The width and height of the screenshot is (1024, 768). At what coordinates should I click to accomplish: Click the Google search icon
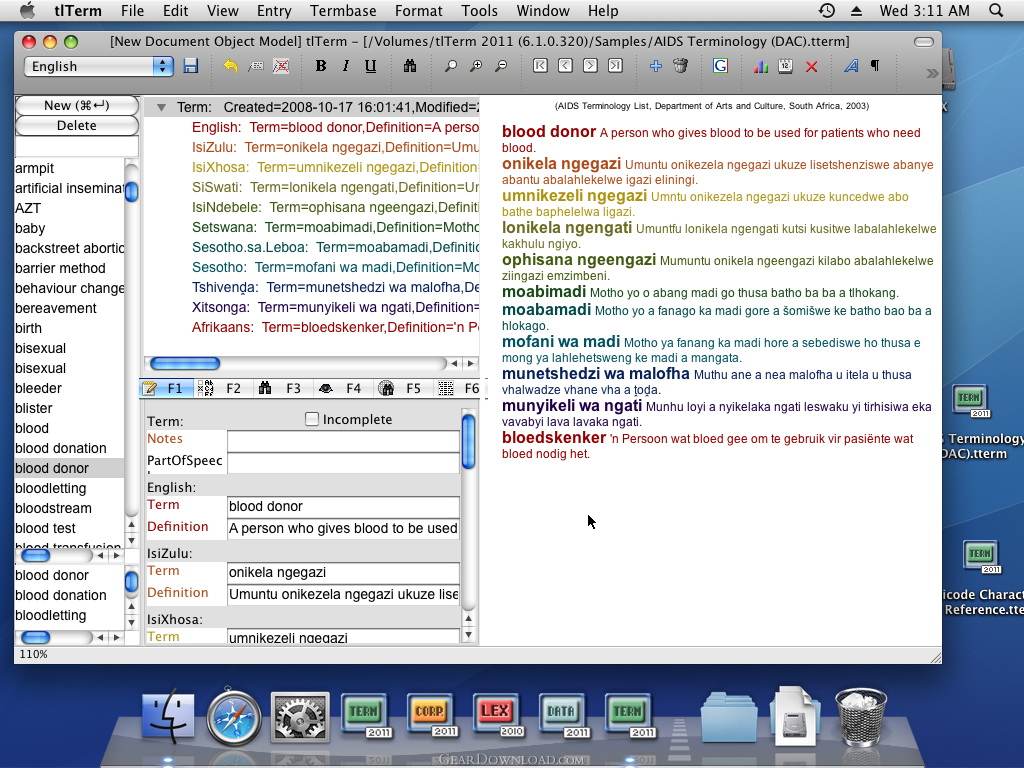[720, 66]
